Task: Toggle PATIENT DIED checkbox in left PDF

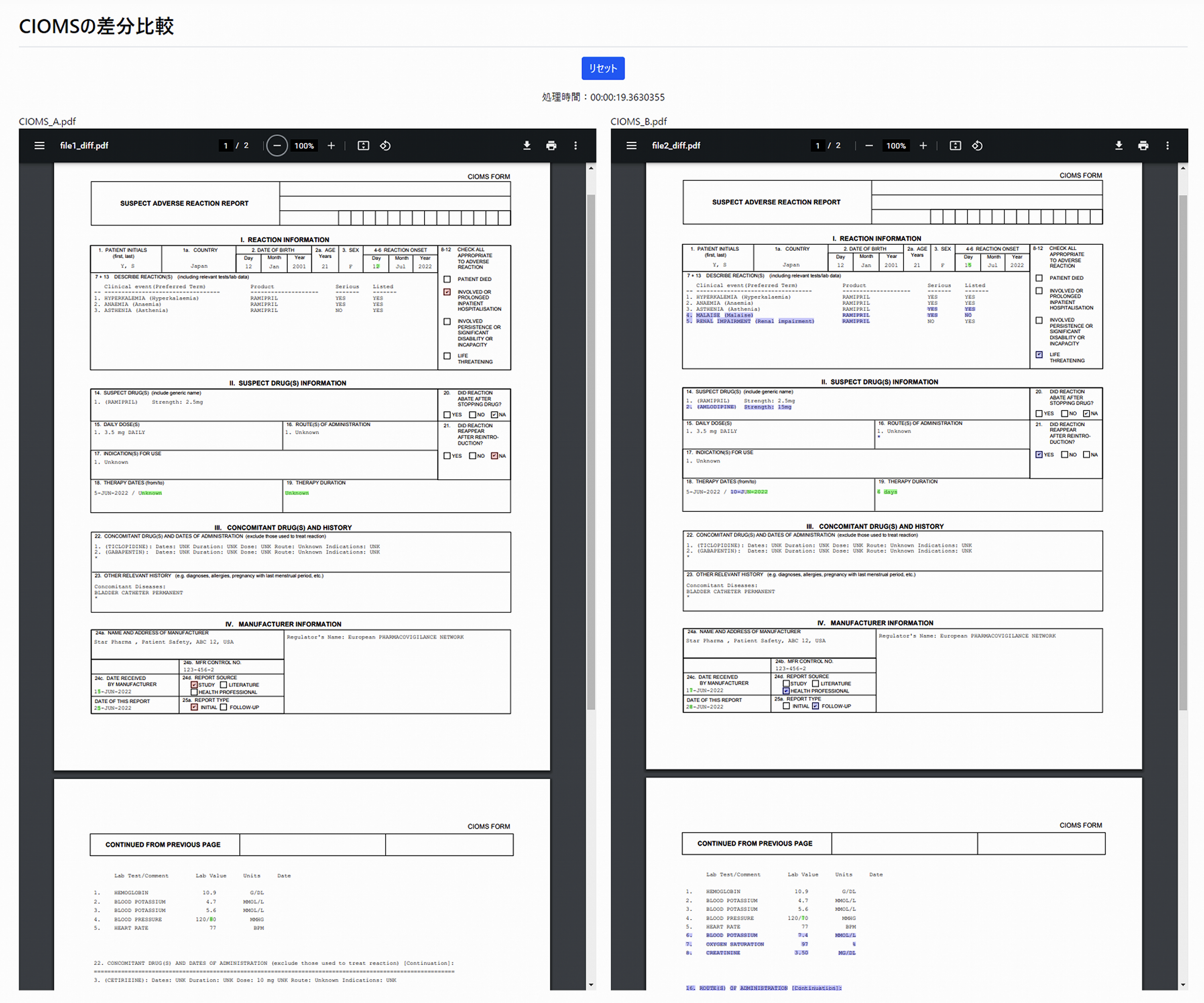Action: tap(447, 279)
